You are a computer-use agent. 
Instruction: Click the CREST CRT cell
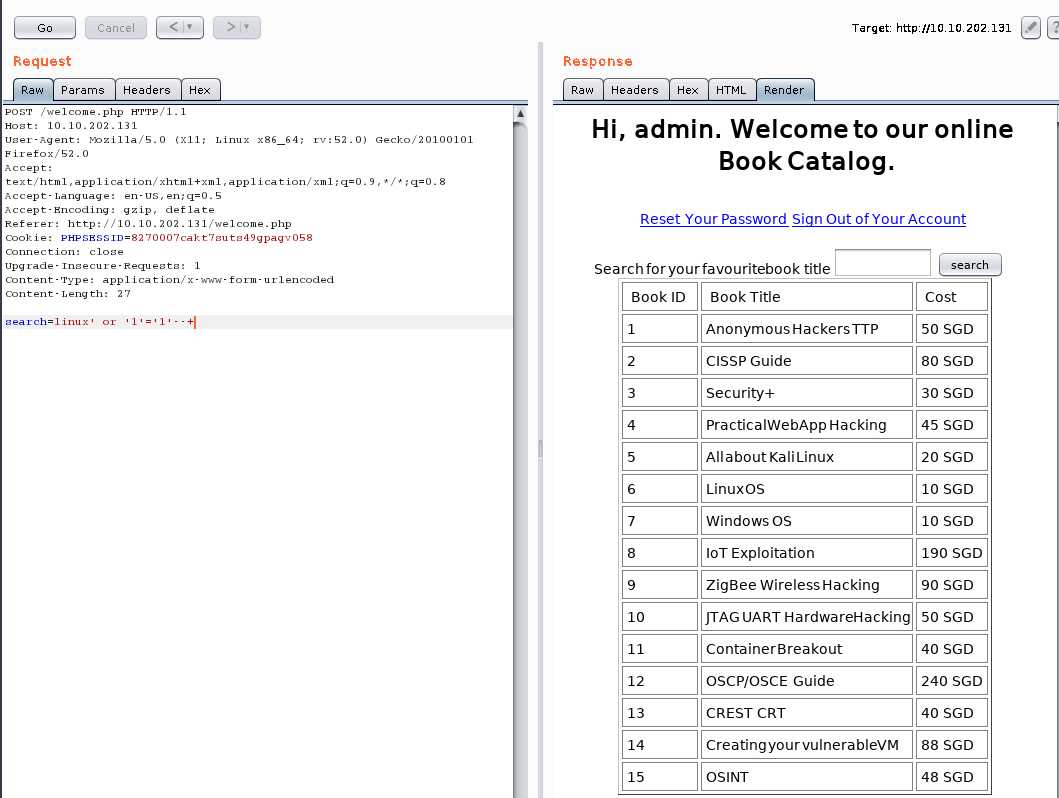click(806, 713)
